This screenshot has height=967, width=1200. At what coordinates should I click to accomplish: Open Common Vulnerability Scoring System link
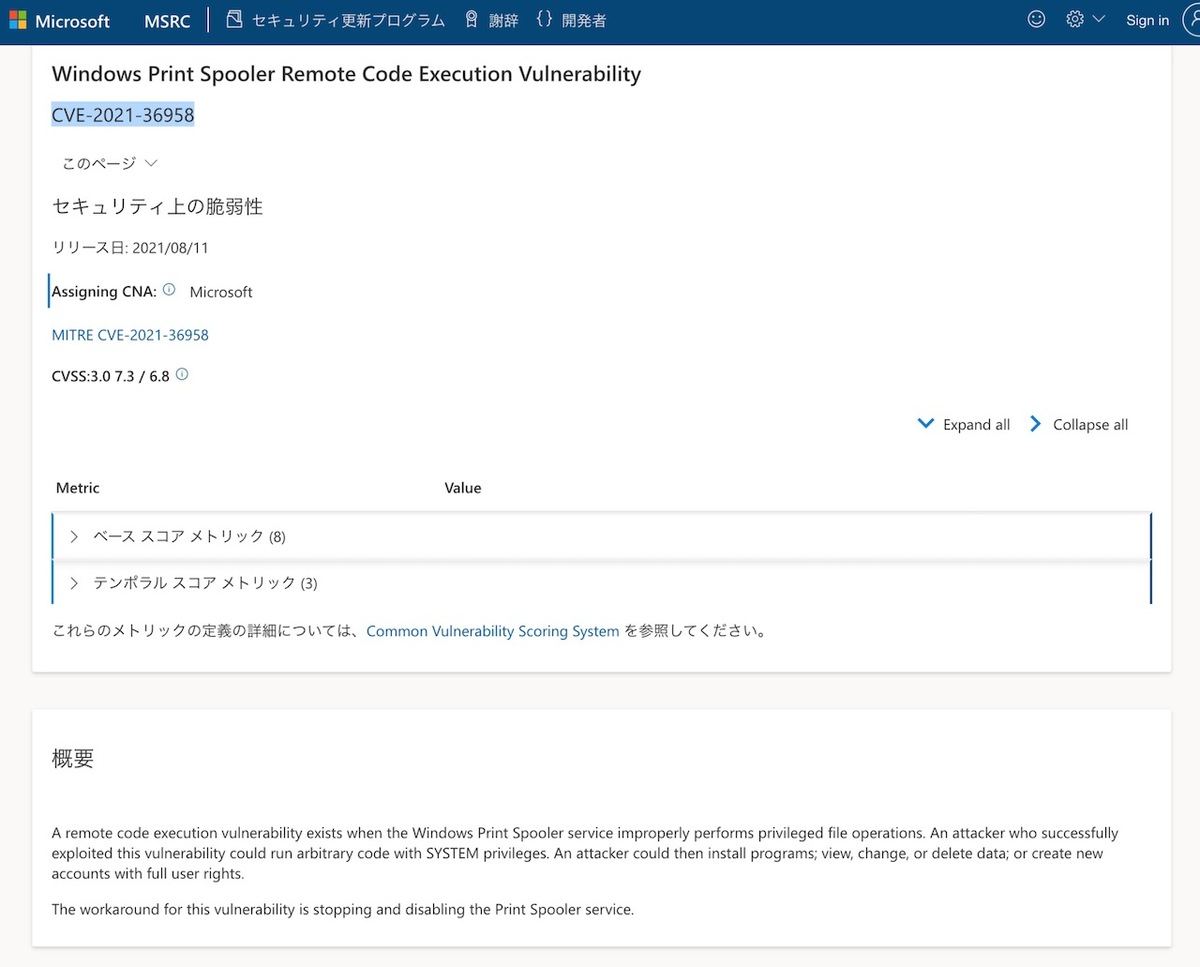(493, 631)
